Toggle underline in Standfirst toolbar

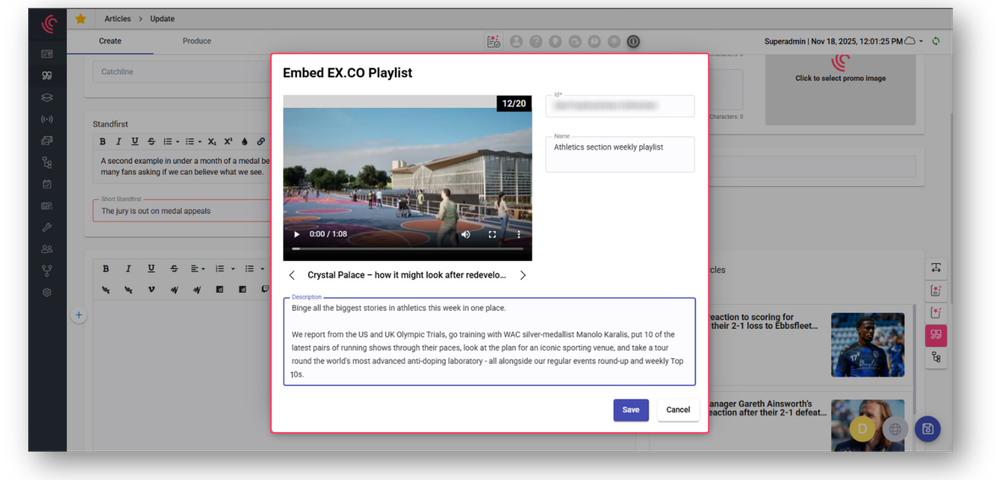point(135,142)
